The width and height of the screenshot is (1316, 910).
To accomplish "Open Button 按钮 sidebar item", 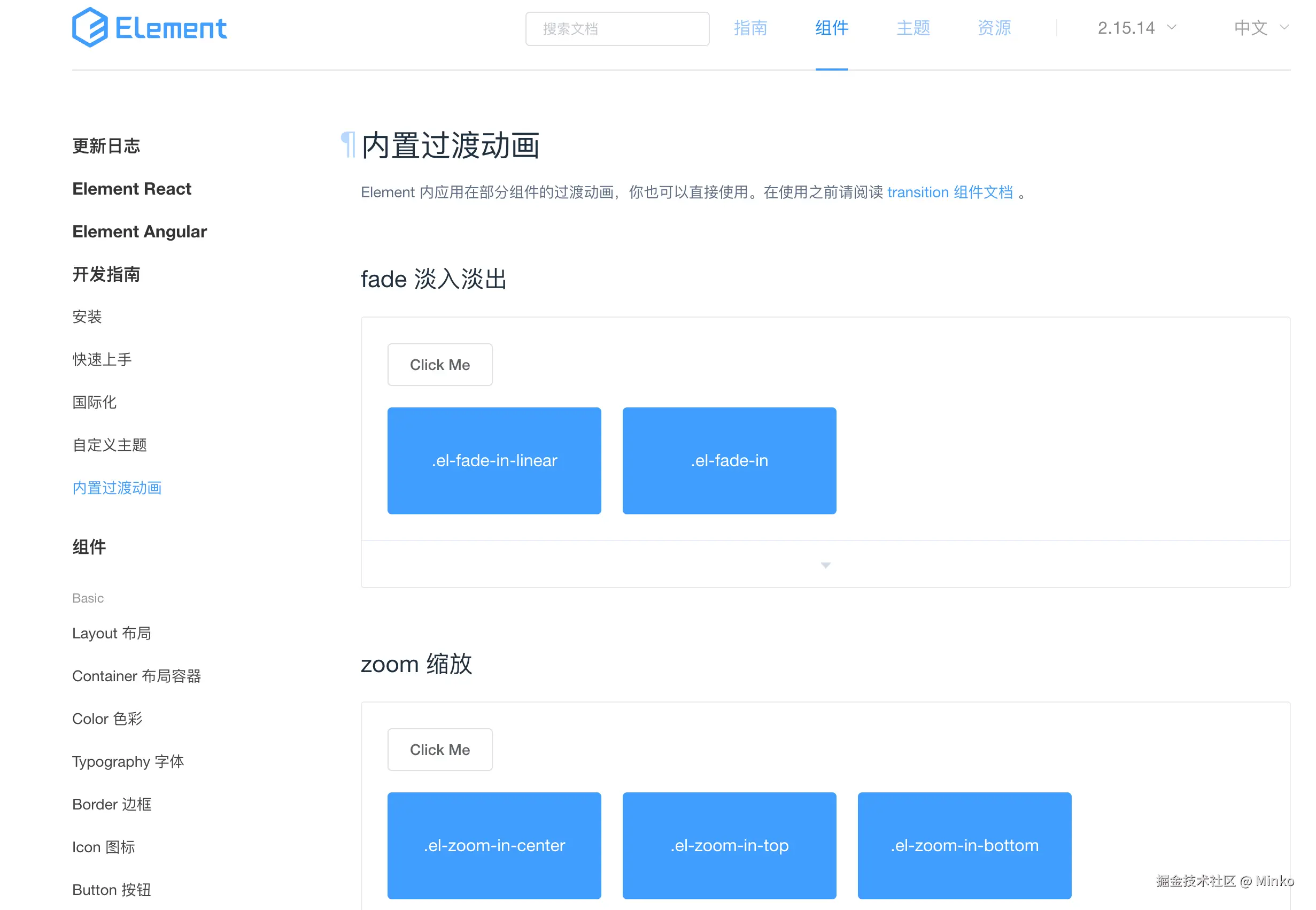I will coord(111,890).
